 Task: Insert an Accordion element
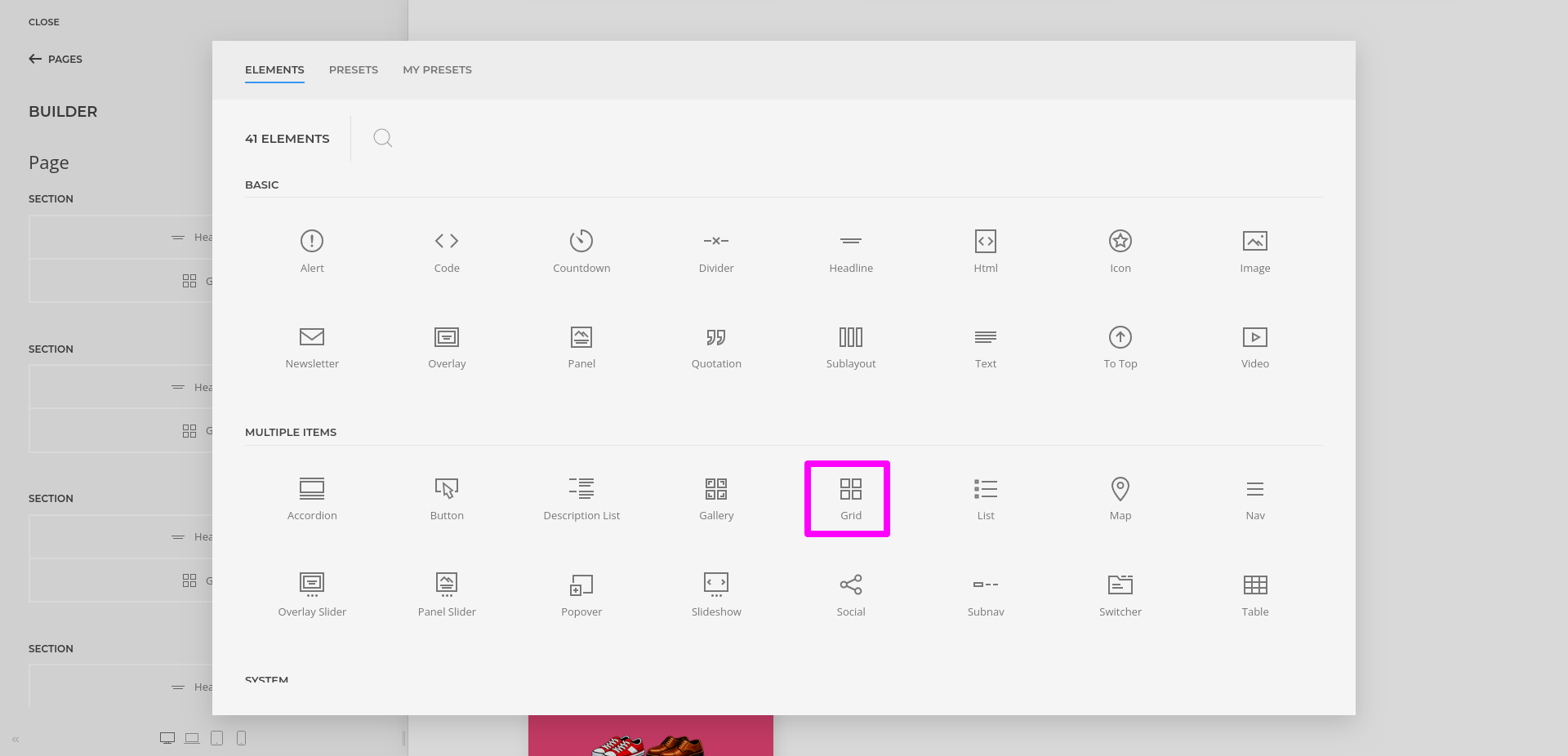click(312, 498)
